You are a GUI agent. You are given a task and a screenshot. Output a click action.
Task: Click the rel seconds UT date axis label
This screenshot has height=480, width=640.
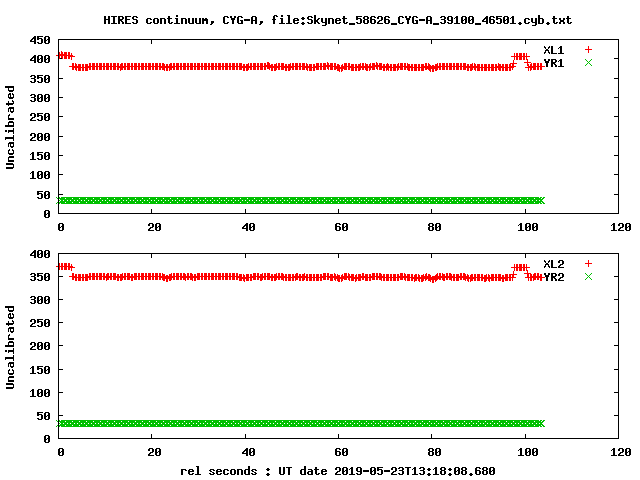coord(338,471)
